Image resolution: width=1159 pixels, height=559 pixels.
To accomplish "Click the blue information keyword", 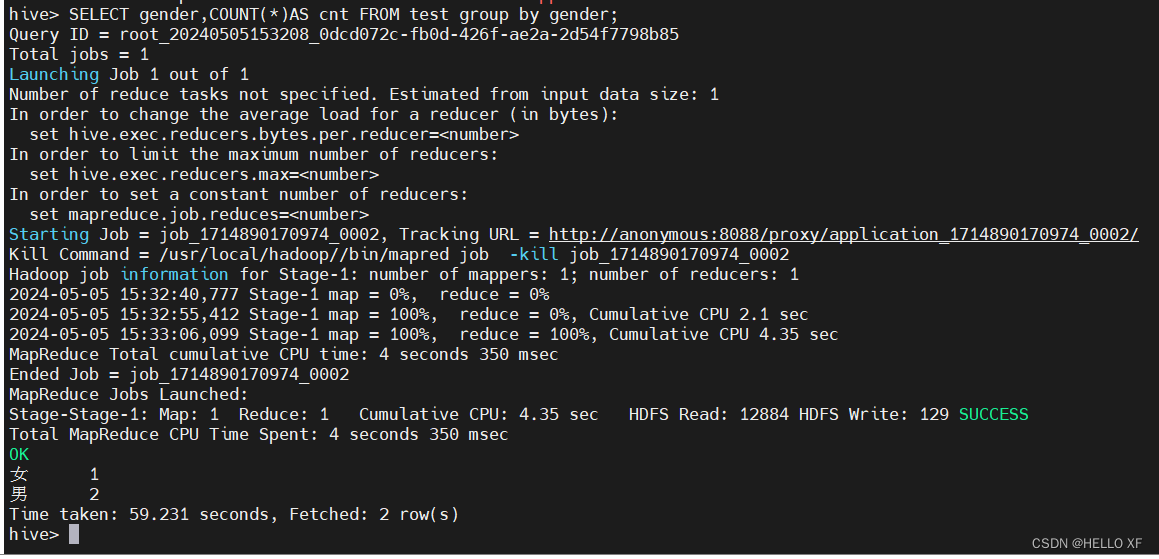I will (x=174, y=274).
